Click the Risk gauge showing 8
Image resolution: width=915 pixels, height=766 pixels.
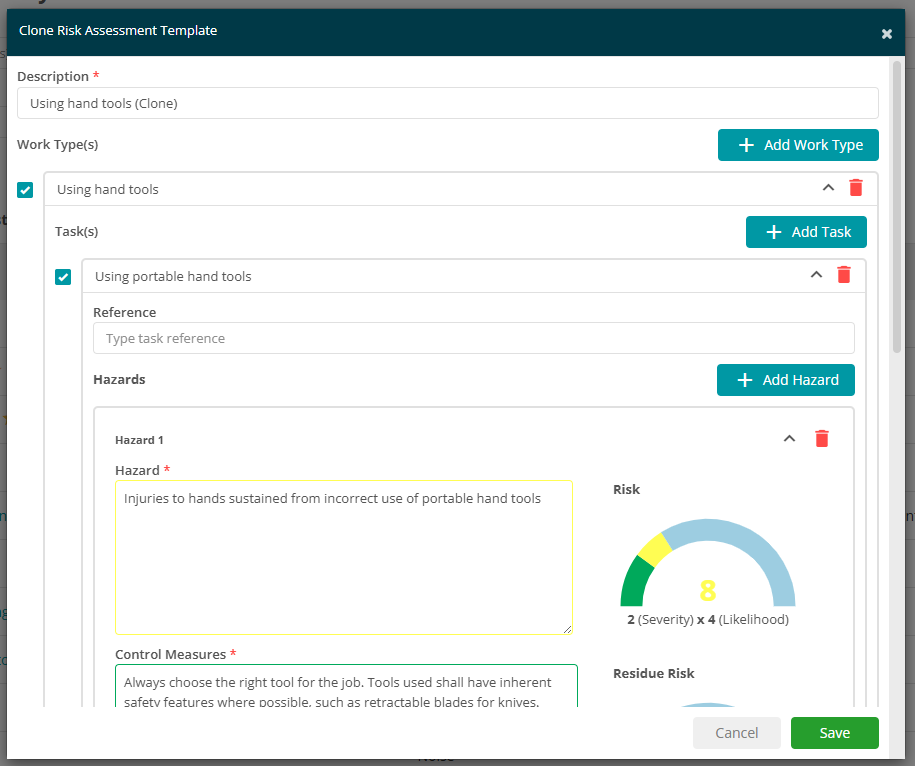(x=707, y=562)
